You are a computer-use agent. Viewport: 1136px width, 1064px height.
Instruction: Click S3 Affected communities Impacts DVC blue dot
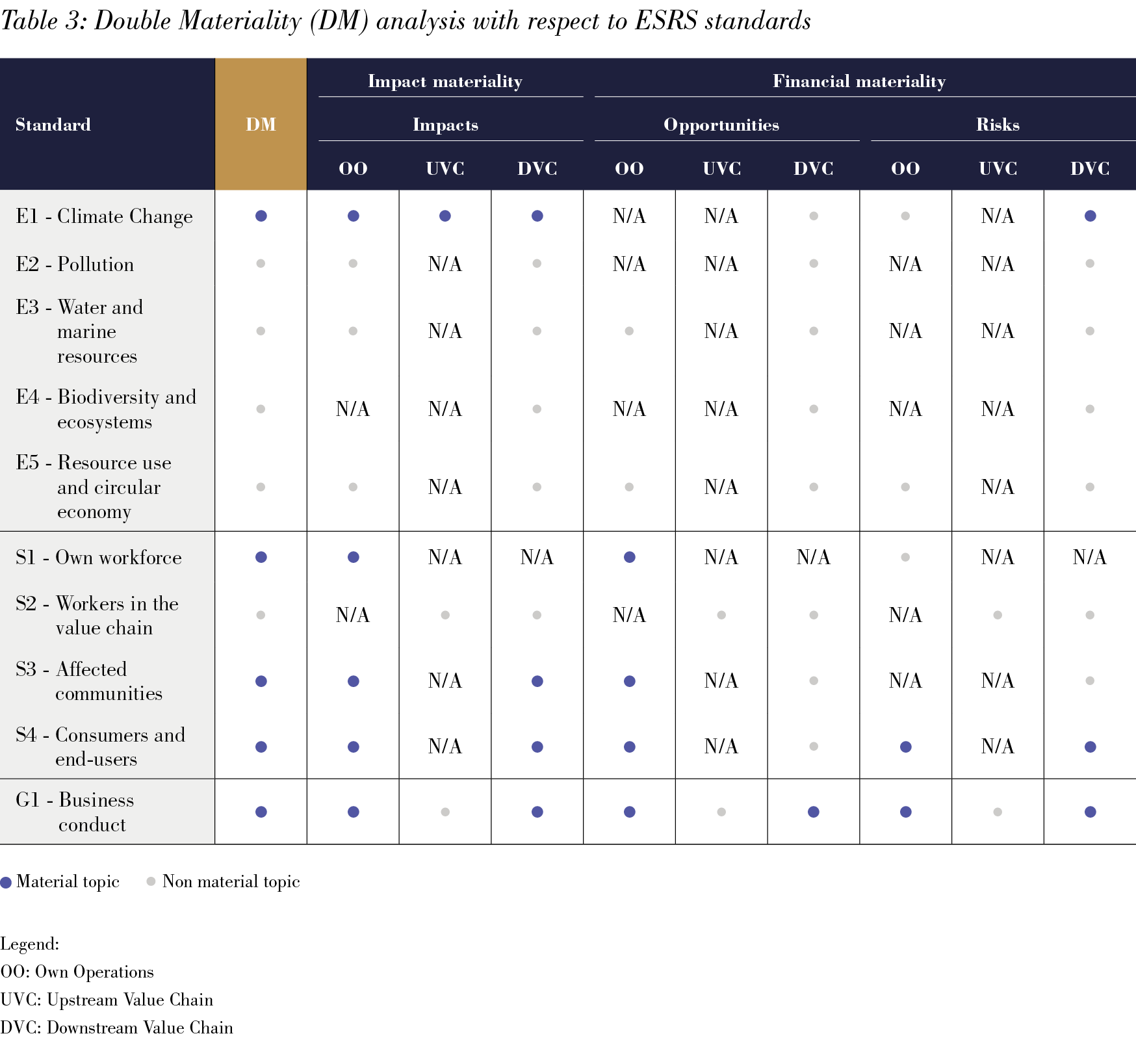[537, 681]
